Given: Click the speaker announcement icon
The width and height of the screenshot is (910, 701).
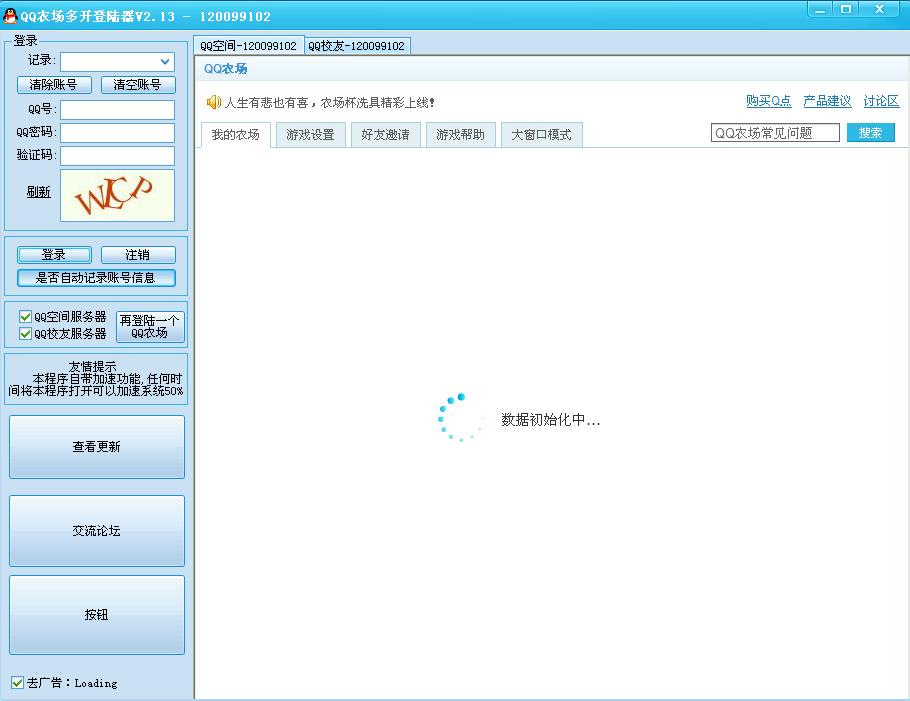Looking at the screenshot, I should [x=214, y=102].
